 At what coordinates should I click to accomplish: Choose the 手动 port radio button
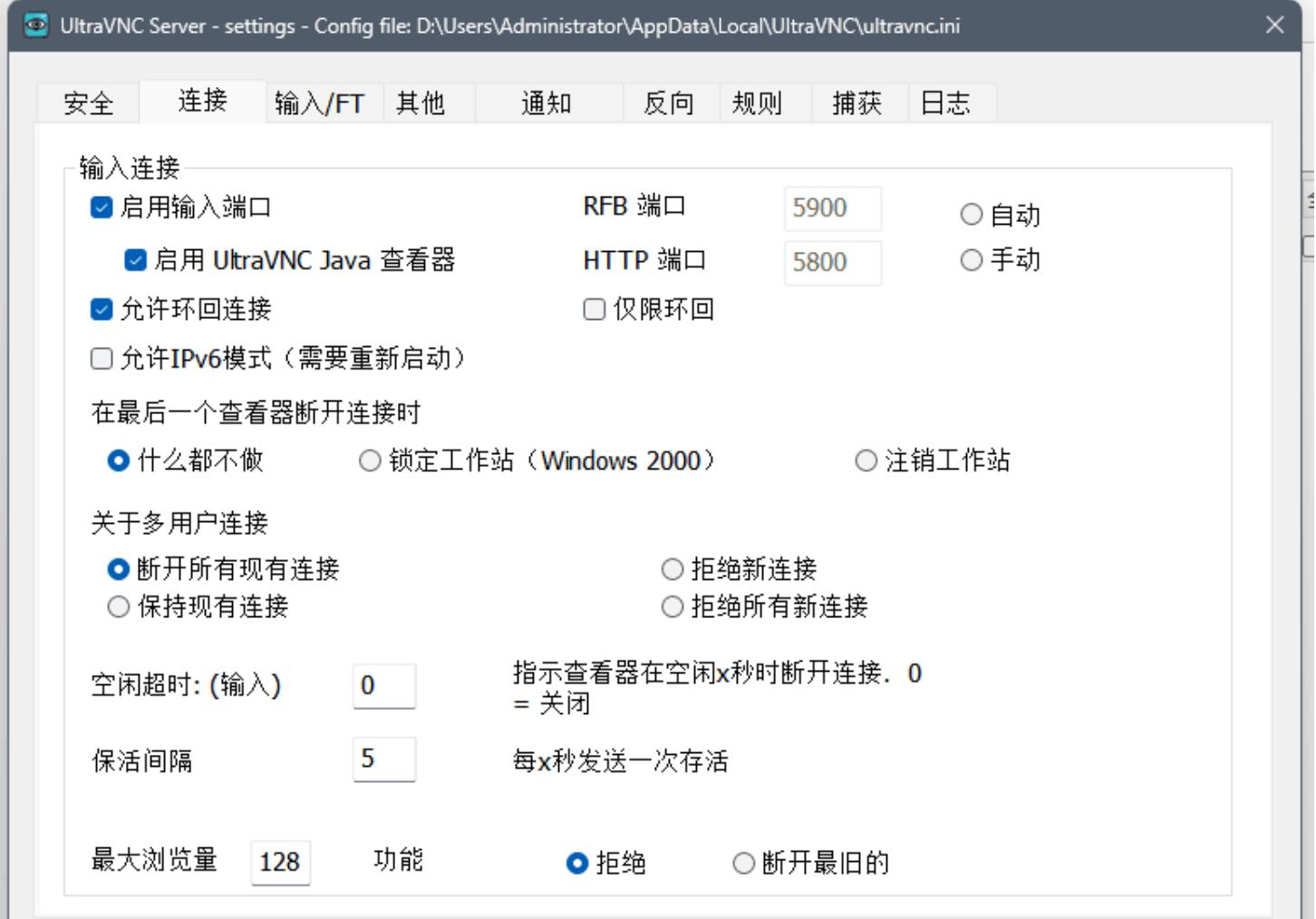pos(972,260)
